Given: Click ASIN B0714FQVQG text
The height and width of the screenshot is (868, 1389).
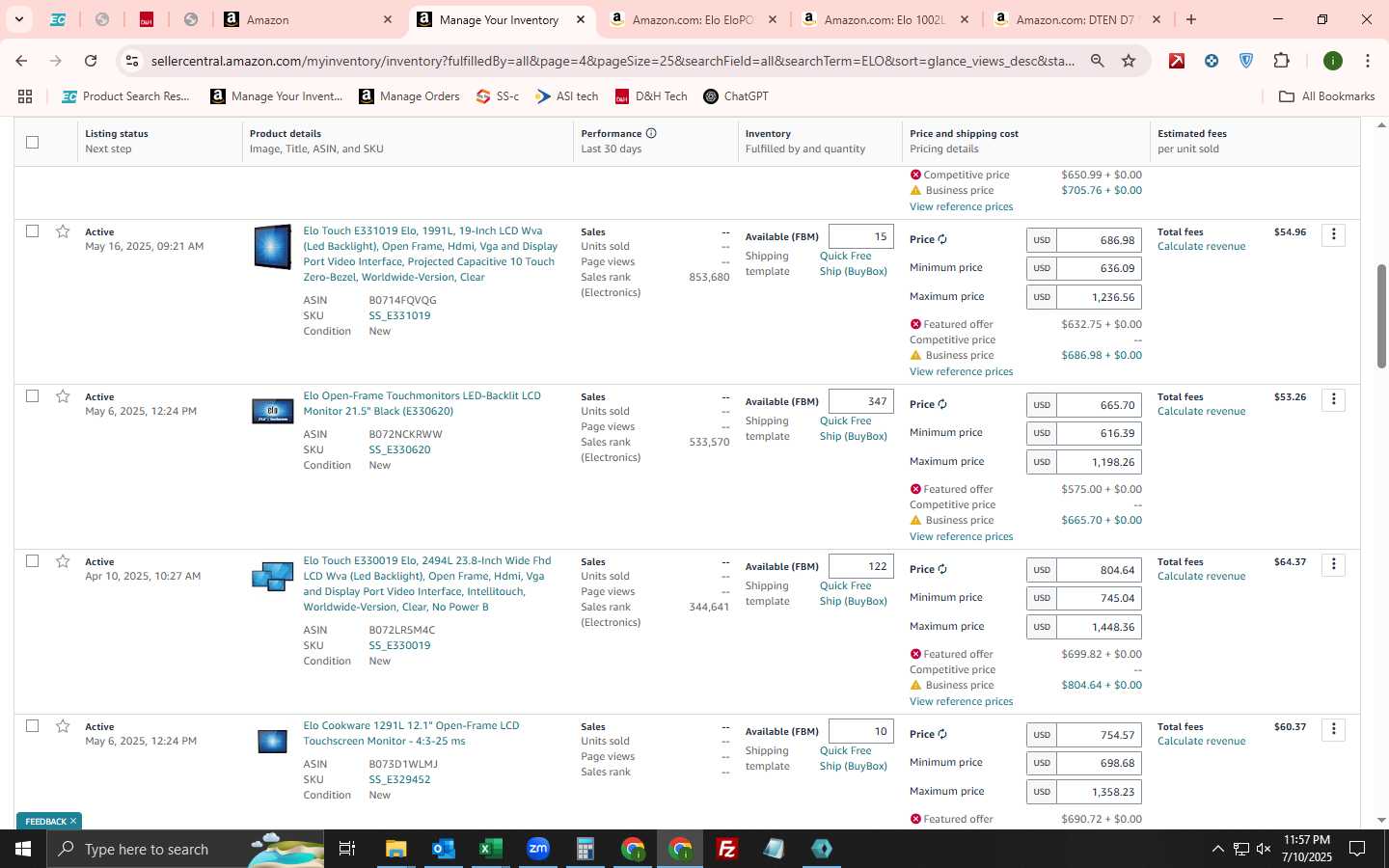Looking at the screenshot, I should click(x=402, y=300).
